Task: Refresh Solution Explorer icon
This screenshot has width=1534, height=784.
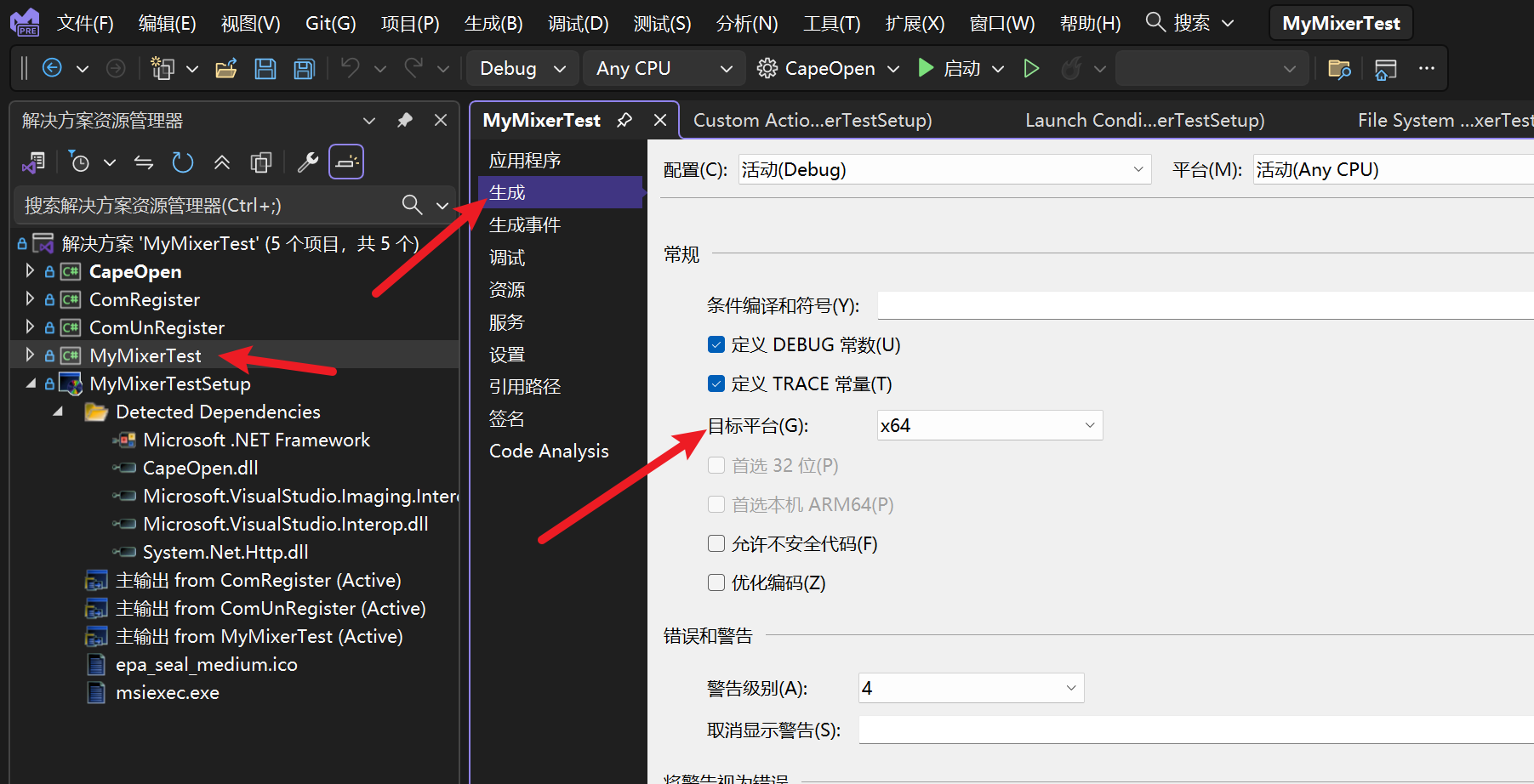Action: pos(183,162)
